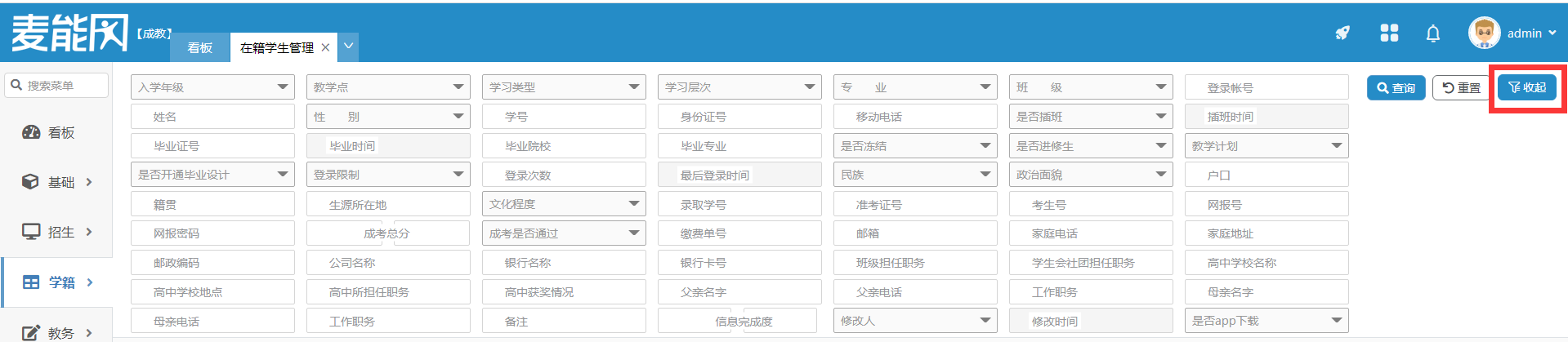This screenshot has height=342, width=1568.
Task: Close the 在籍学生管理 tab
Action: coord(325,48)
